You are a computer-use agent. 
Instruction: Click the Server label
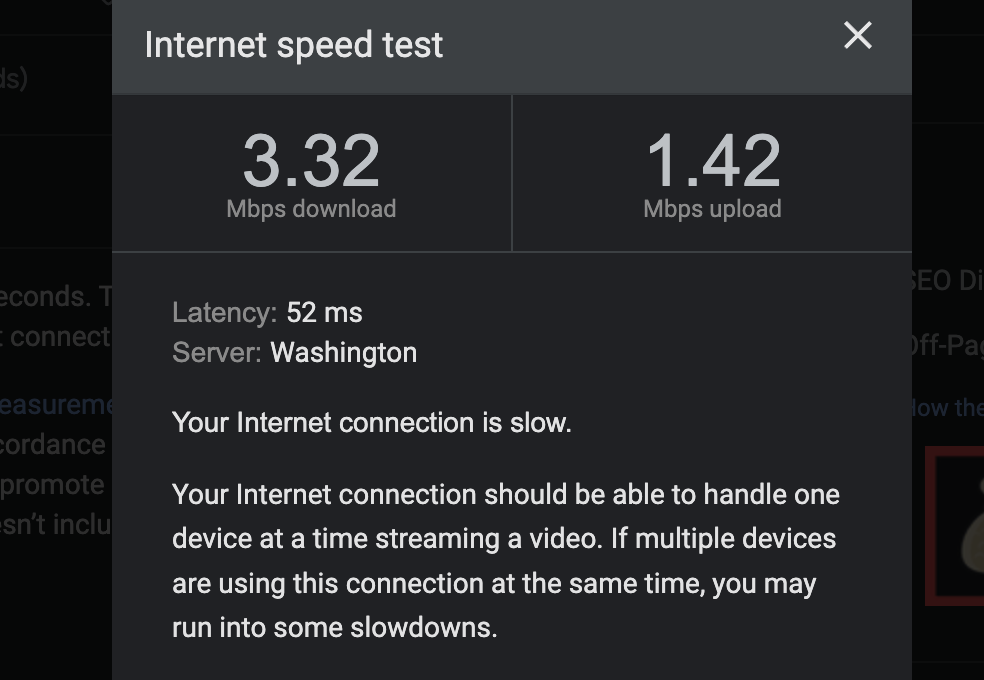click(217, 353)
